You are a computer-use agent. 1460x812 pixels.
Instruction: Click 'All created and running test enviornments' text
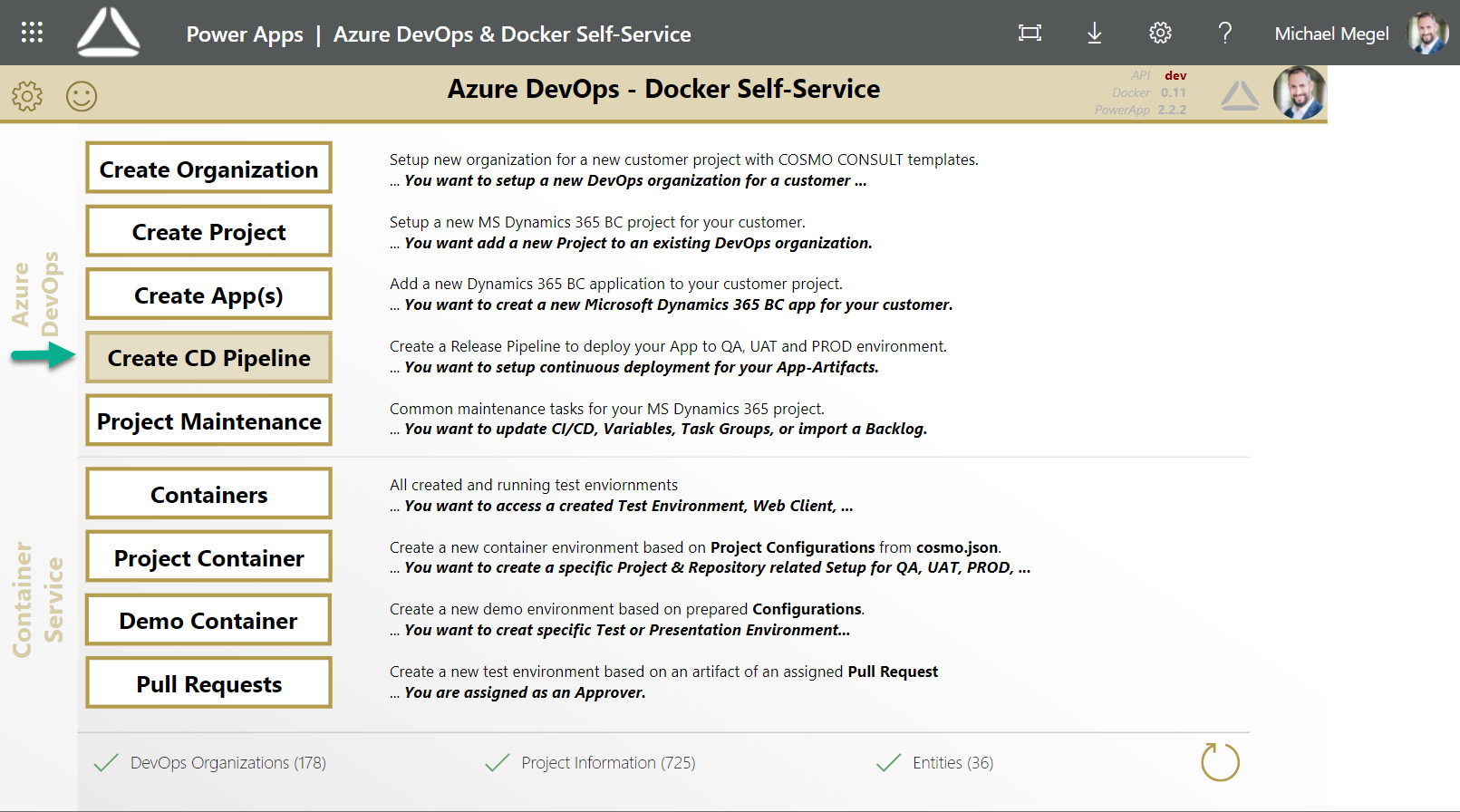click(x=534, y=485)
